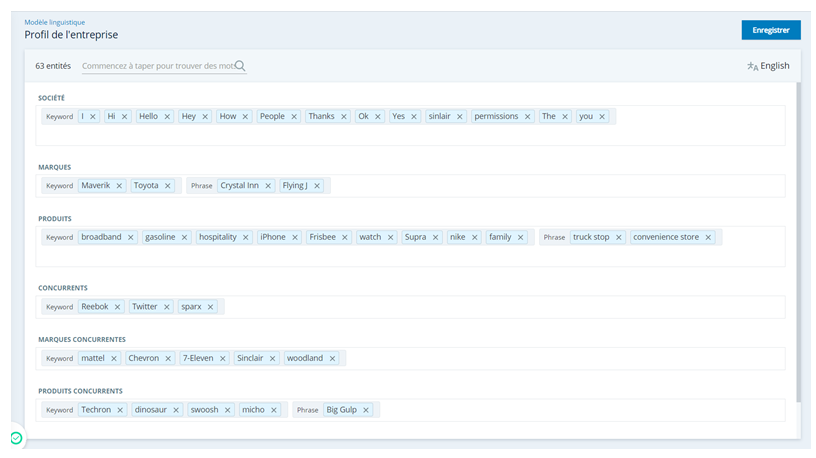
Task: Delete the Twitter competitor keyword
Action: [x=167, y=307]
